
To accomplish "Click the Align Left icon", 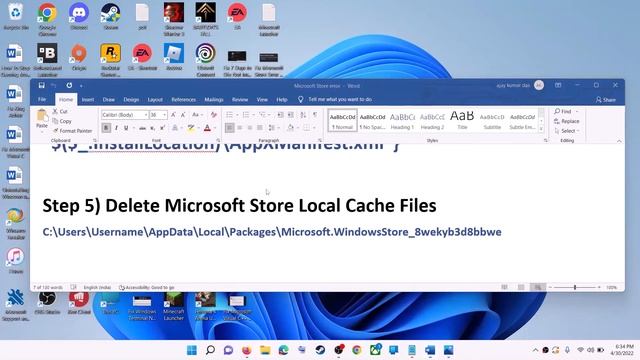I will pyautogui.click(x=230, y=128).
